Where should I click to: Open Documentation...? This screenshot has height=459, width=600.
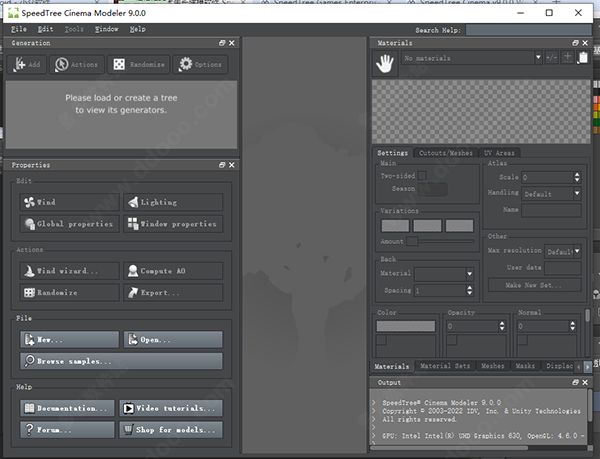click(67, 408)
